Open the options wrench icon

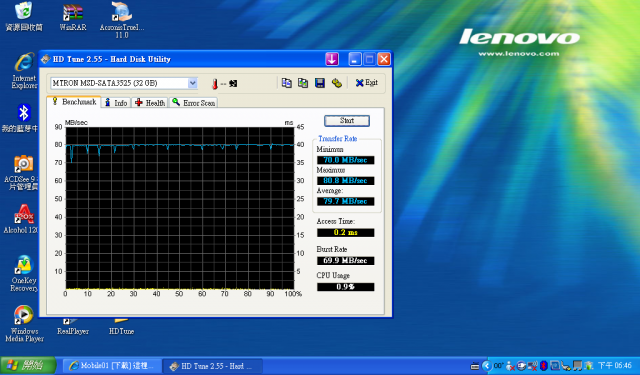(336, 83)
